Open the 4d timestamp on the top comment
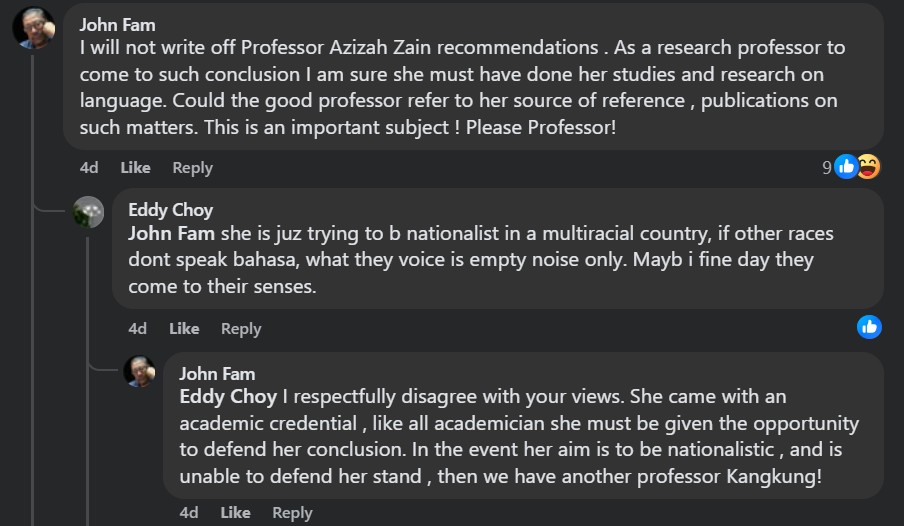The image size is (904, 526). [x=89, y=168]
